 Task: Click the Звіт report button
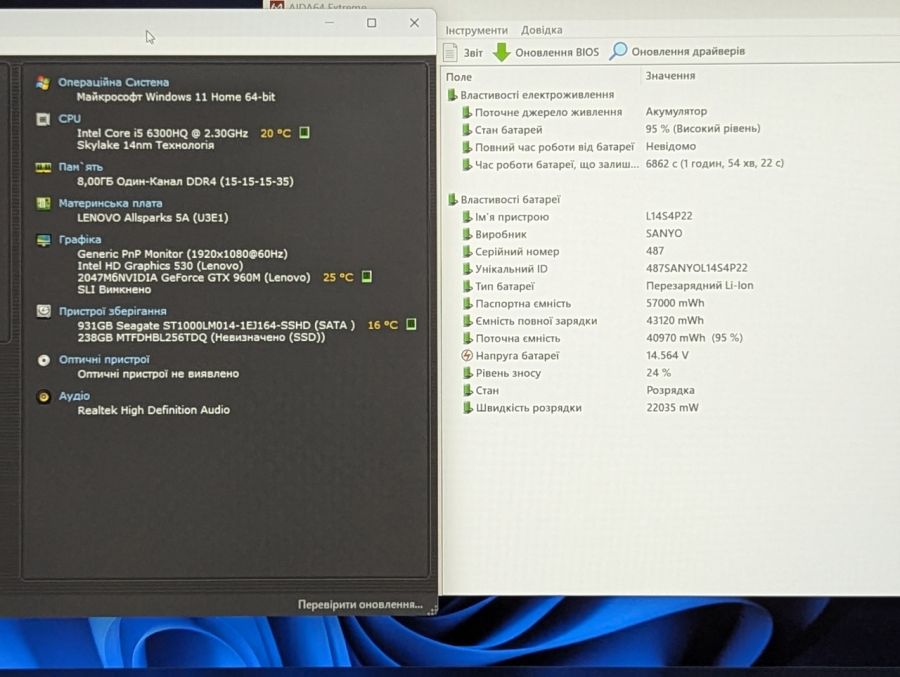click(464, 52)
